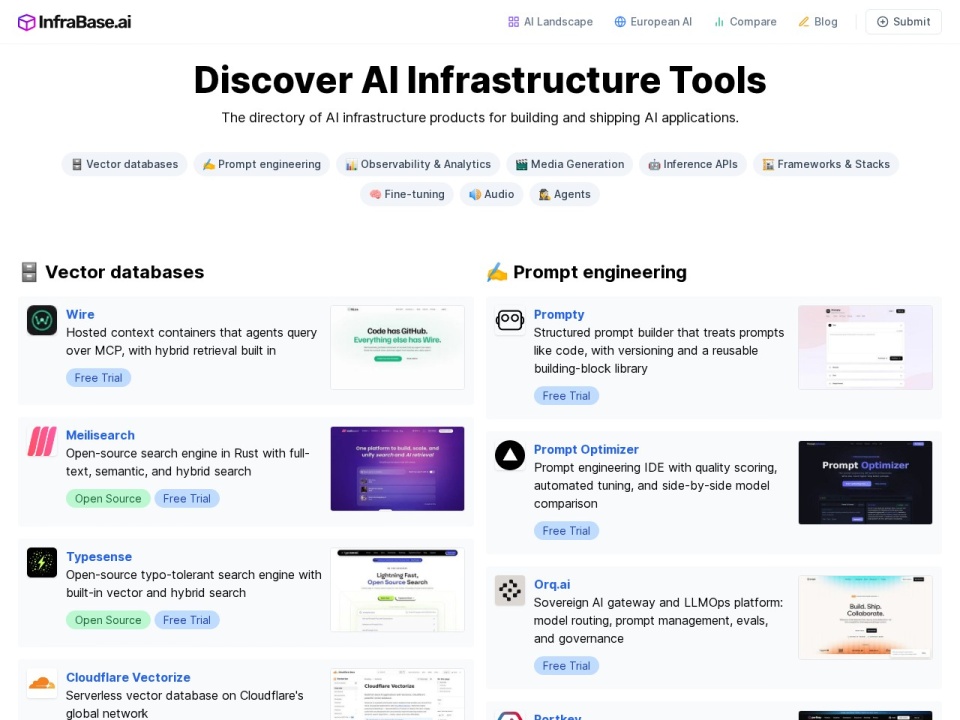This screenshot has width=960, height=720.
Task: Click the Prompt Optimizer triangle icon
Action: pos(510,456)
